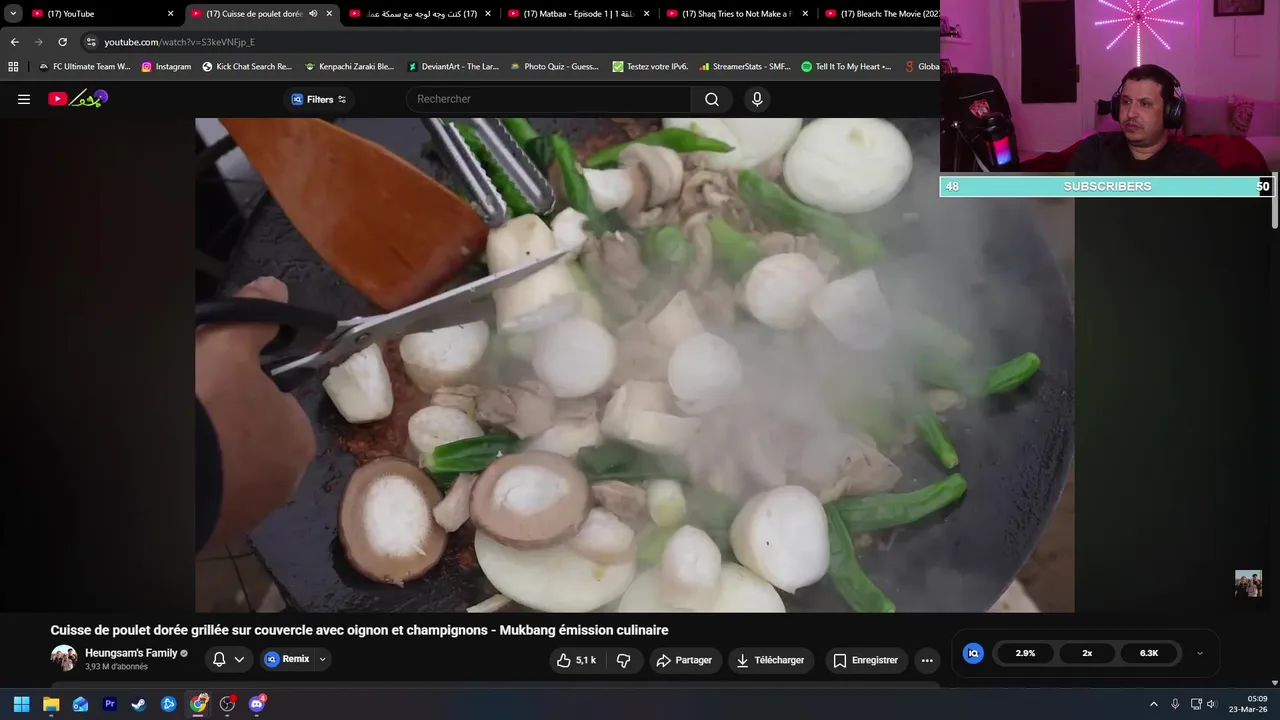Switch to the '(17) YouTube' tab
Viewport: 1280px width, 720px height.
[103, 14]
